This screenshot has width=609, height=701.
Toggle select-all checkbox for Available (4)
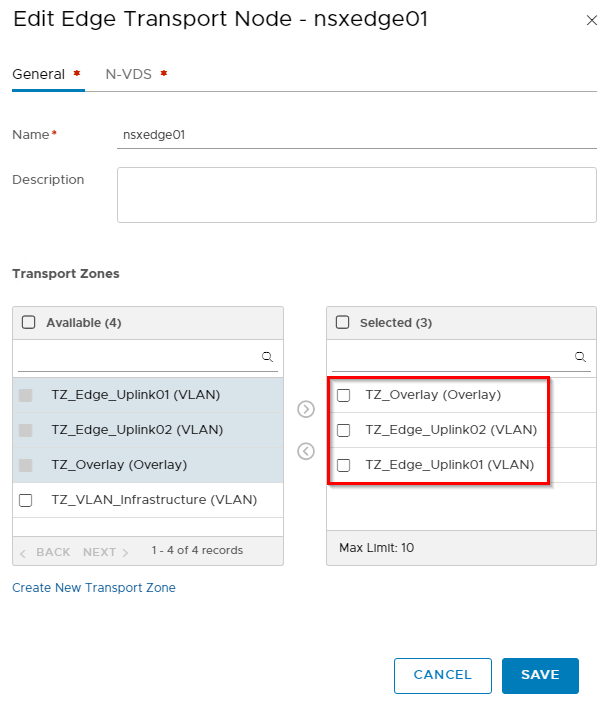click(x=28, y=322)
